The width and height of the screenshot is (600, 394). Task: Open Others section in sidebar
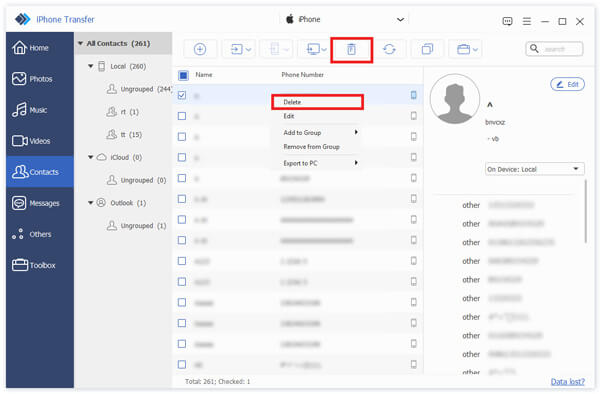coord(39,234)
